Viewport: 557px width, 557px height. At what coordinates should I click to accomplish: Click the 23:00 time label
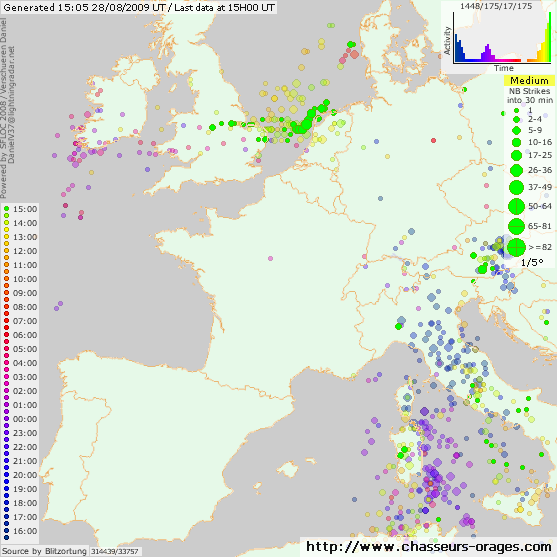(x=25, y=433)
